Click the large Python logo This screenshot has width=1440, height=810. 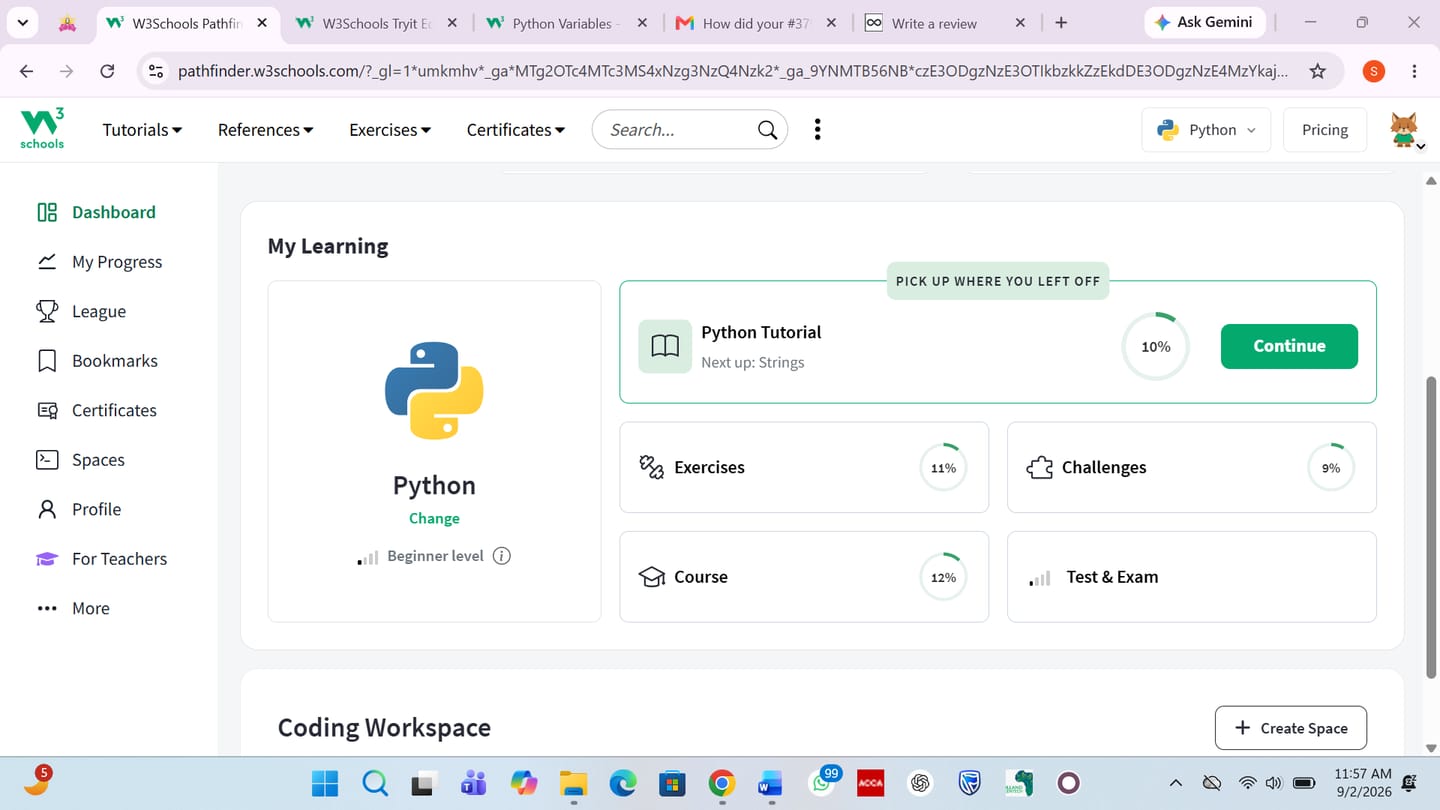pyautogui.click(x=434, y=391)
